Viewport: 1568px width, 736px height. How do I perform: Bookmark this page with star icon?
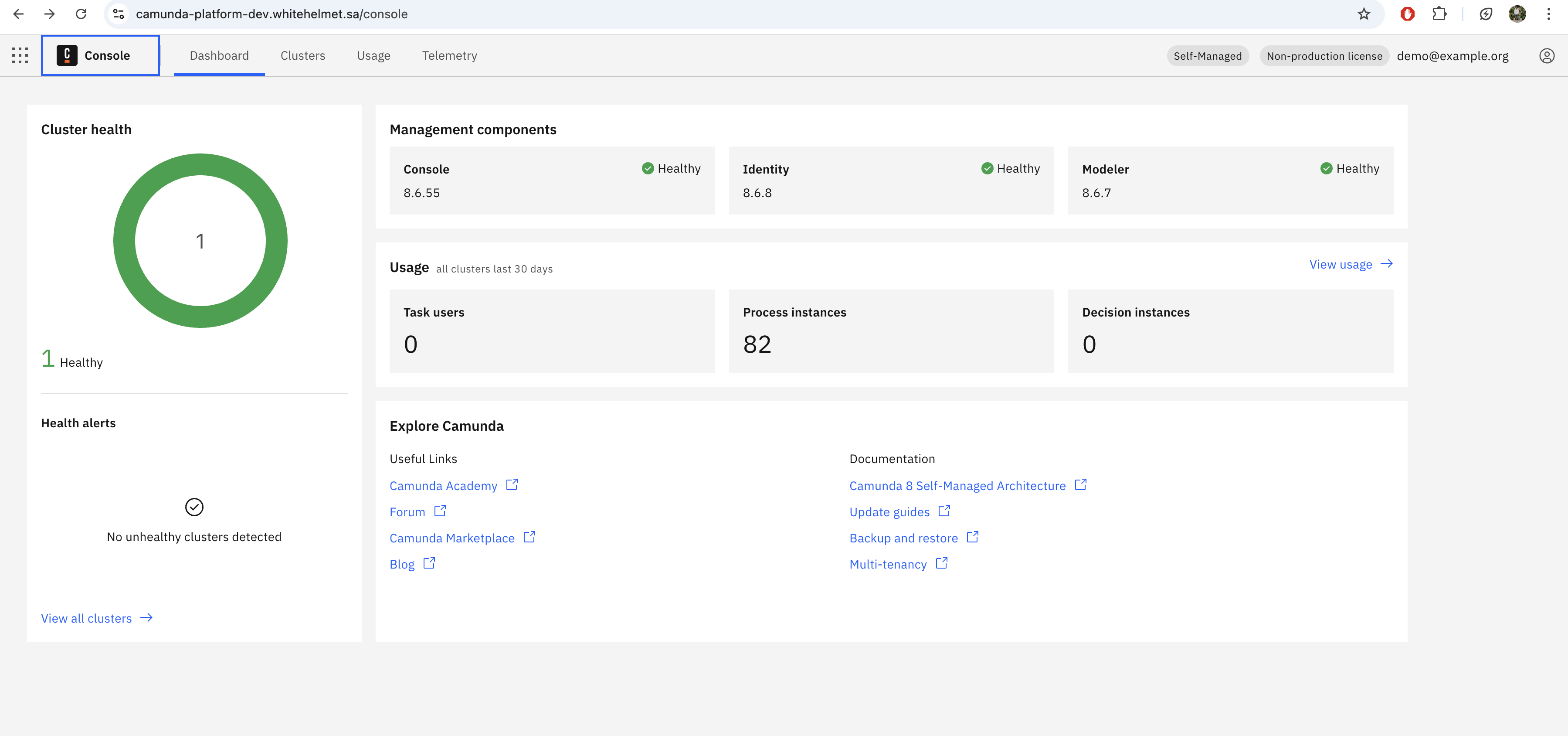1364,14
